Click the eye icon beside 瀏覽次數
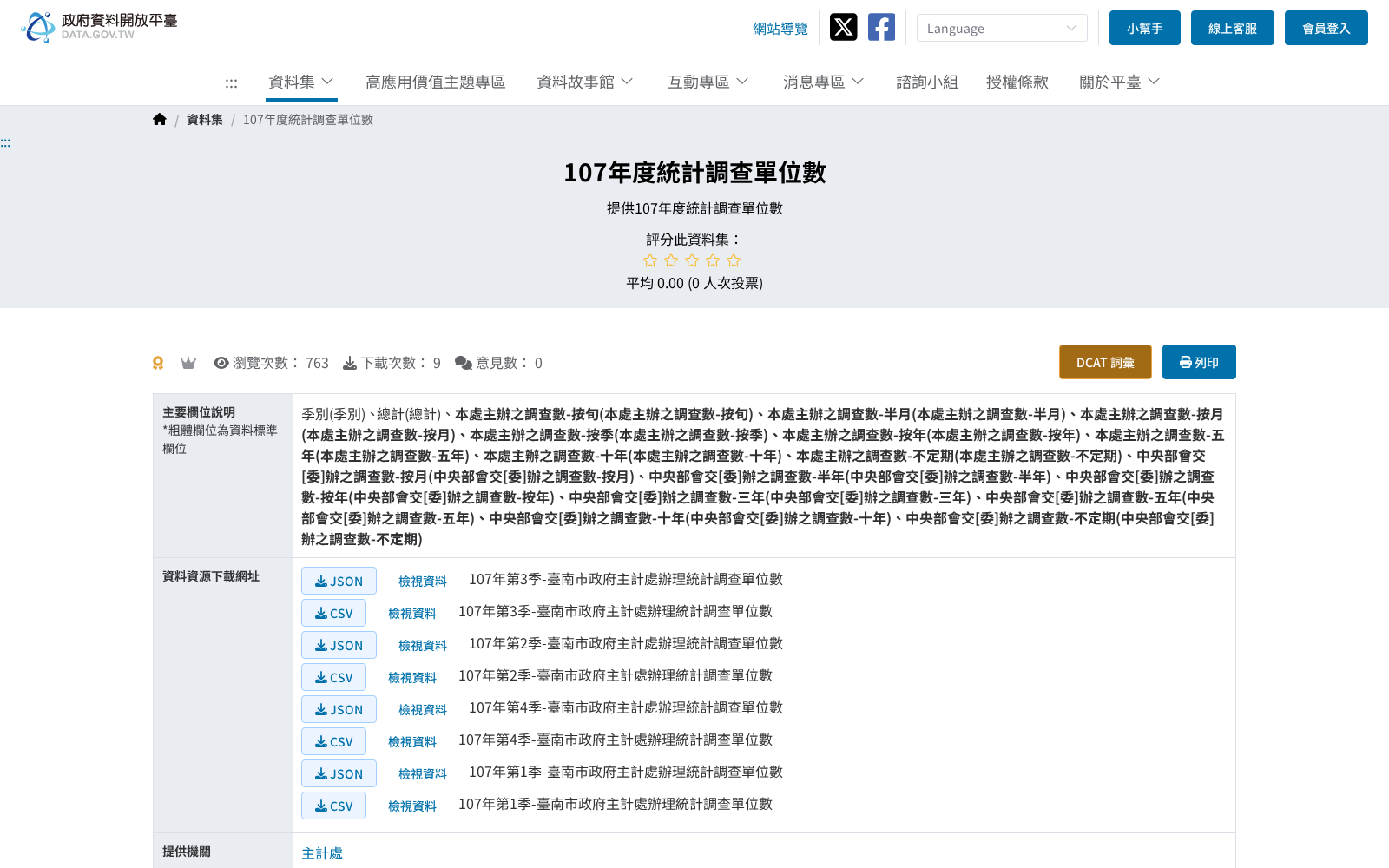The image size is (1389, 868). pyautogui.click(x=221, y=363)
